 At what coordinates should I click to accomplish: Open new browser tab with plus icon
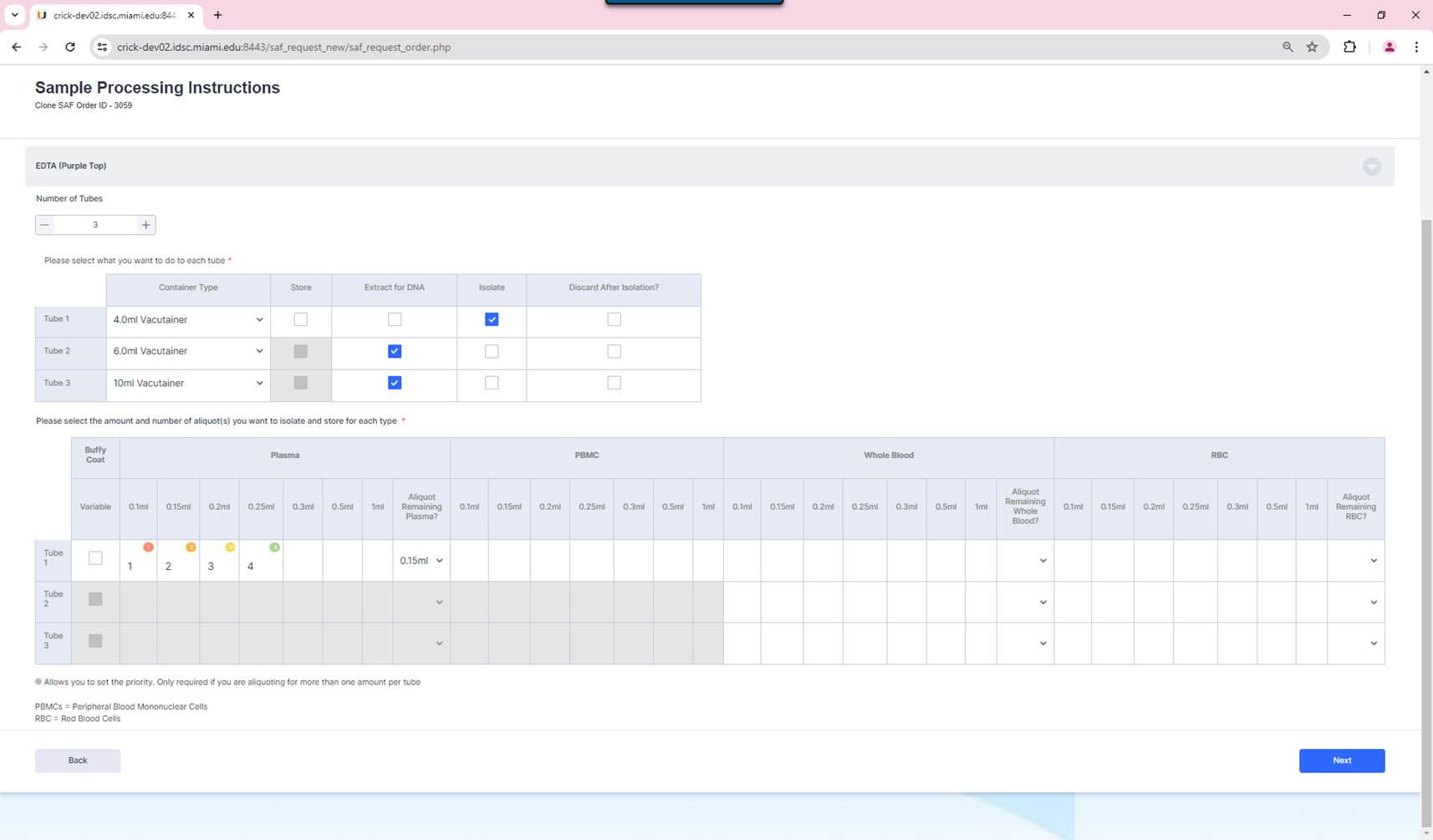[217, 15]
